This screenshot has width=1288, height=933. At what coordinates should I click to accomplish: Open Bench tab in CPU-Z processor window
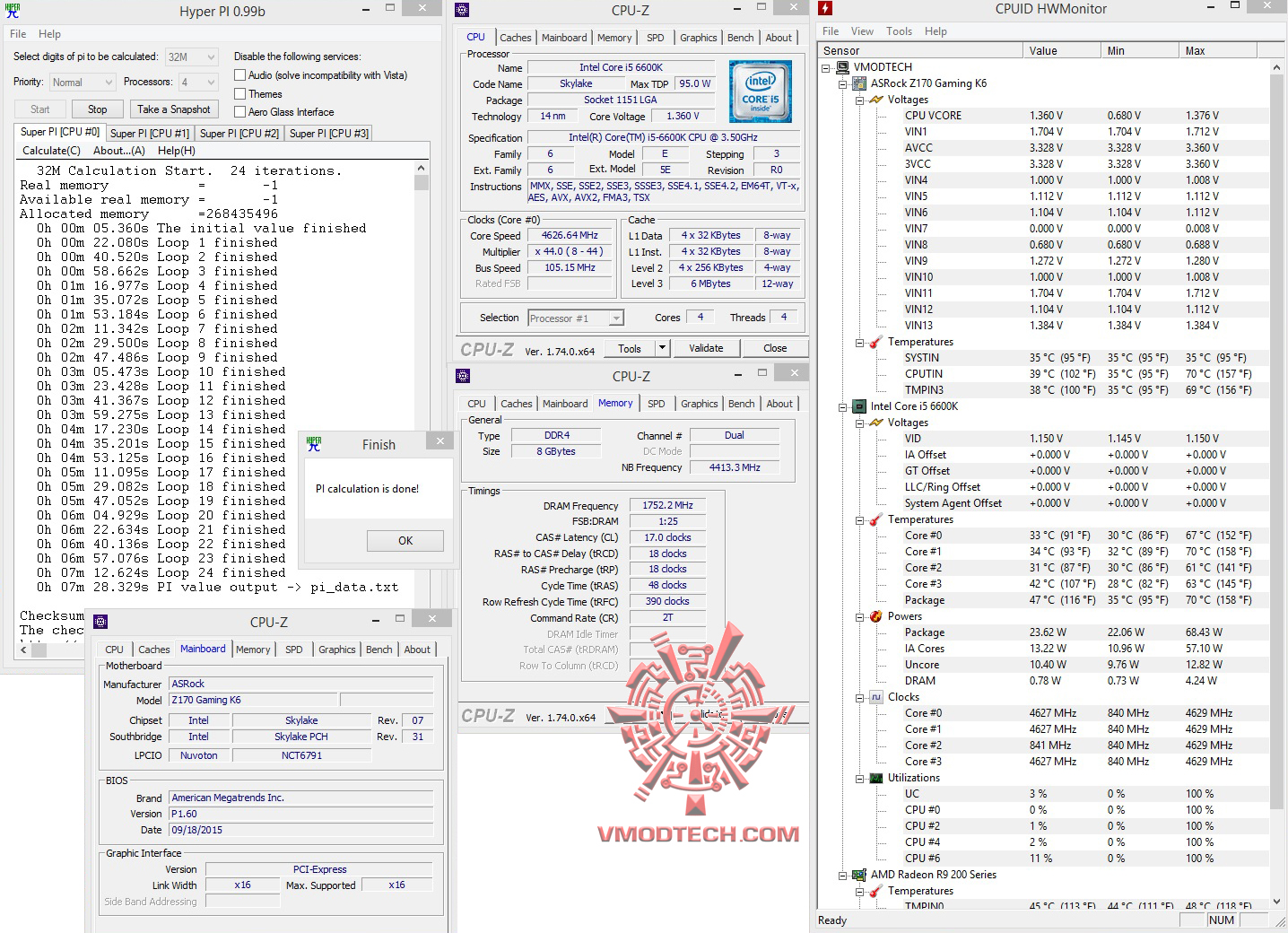pos(741,38)
